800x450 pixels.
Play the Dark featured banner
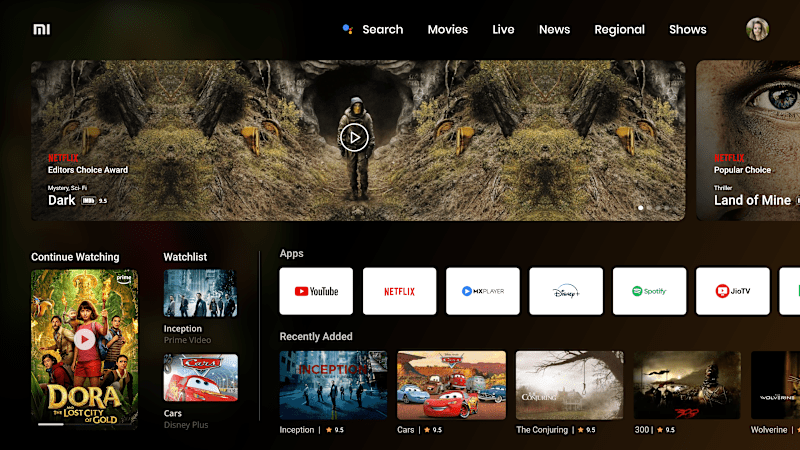pyautogui.click(x=354, y=137)
